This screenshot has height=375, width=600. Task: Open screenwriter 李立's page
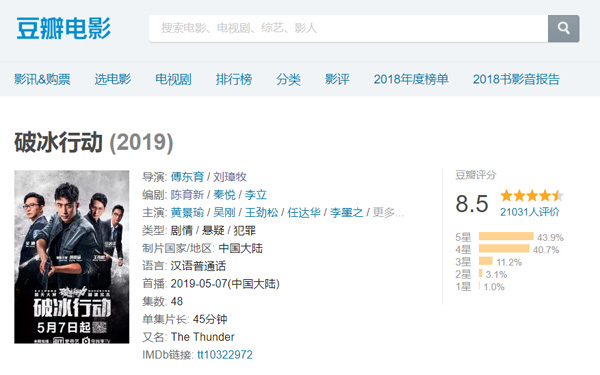point(256,195)
